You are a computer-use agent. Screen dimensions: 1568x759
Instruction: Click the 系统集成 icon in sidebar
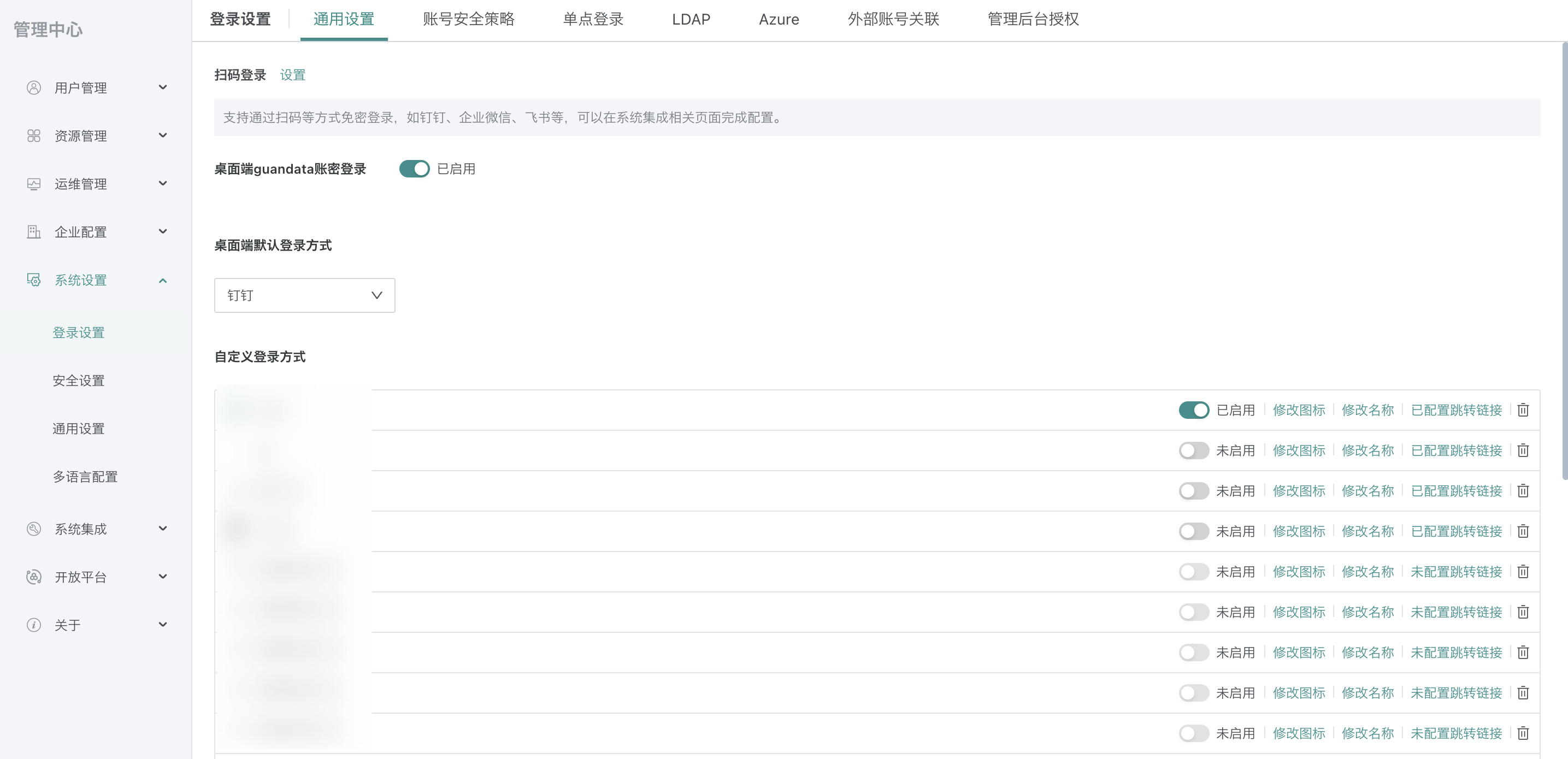coord(34,529)
